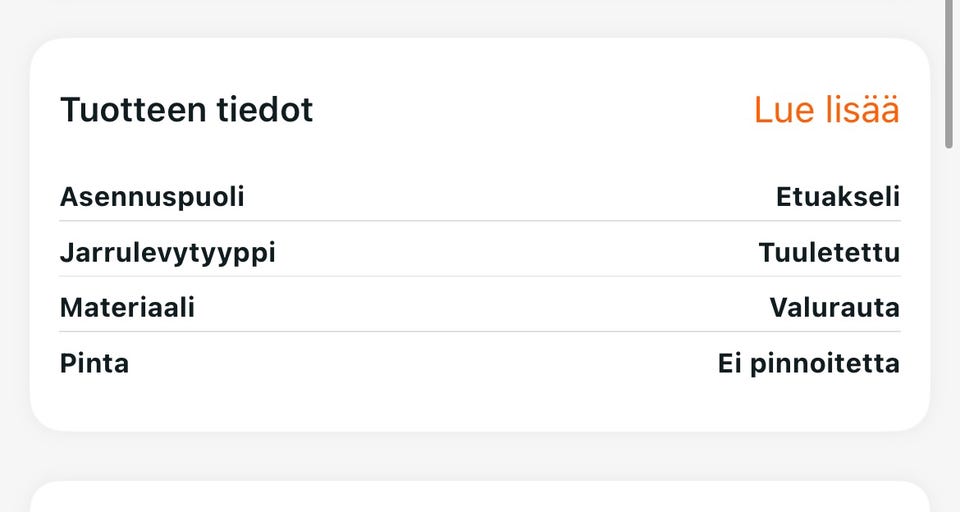This screenshot has width=960, height=512.
Task: Click the Valurauta value
Action: coord(834,308)
